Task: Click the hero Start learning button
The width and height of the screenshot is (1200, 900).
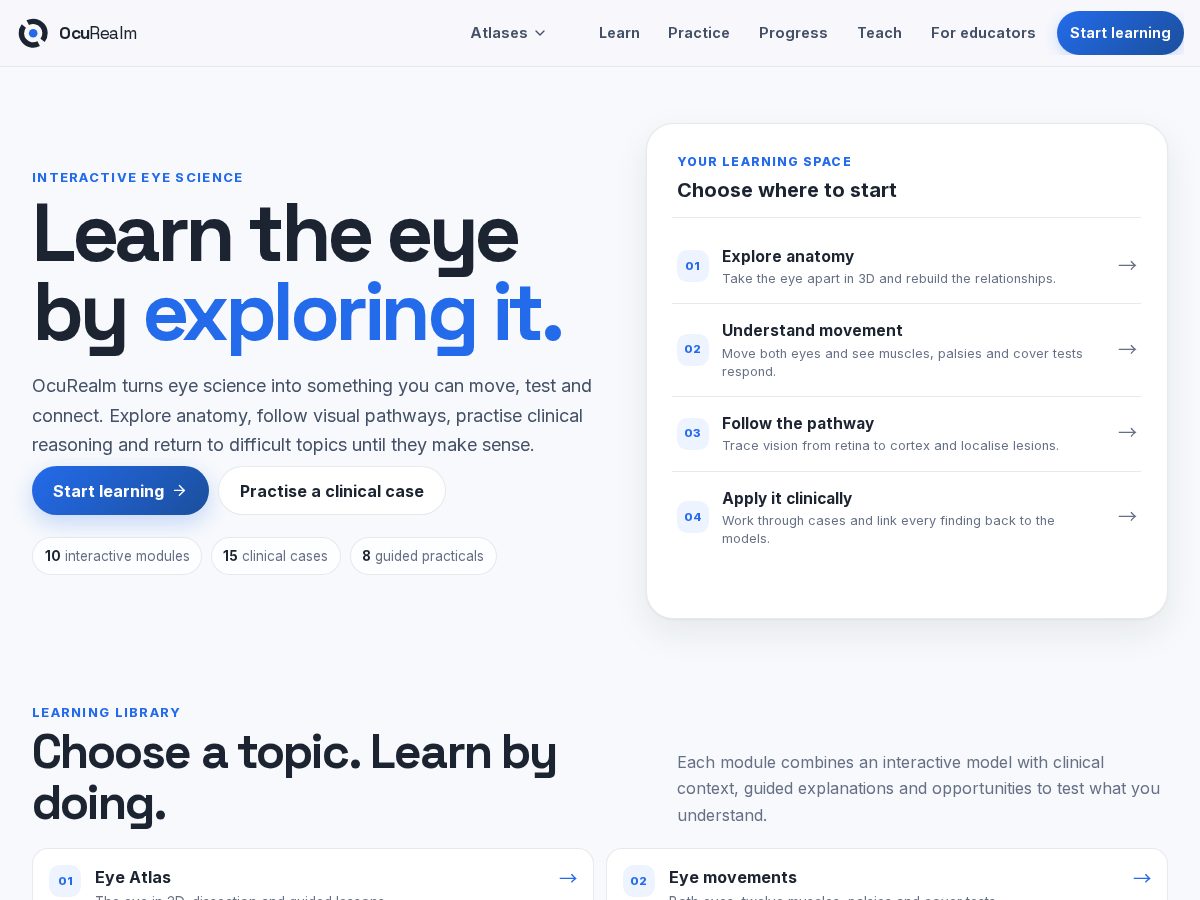Action: click(x=120, y=491)
